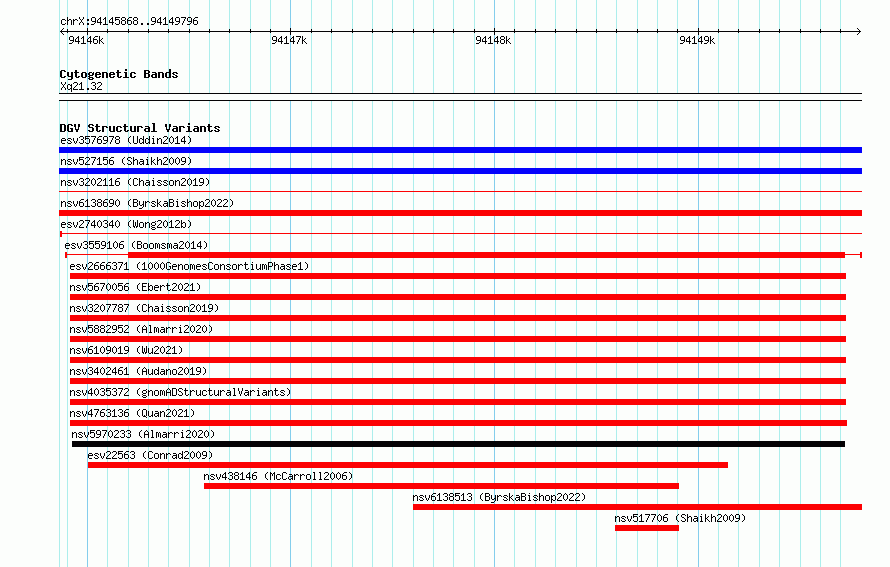The height and width of the screenshot is (567, 890).
Task: Click the nsv3202116 (Chaisson2019) label
Action: pyautogui.click(x=135, y=182)
